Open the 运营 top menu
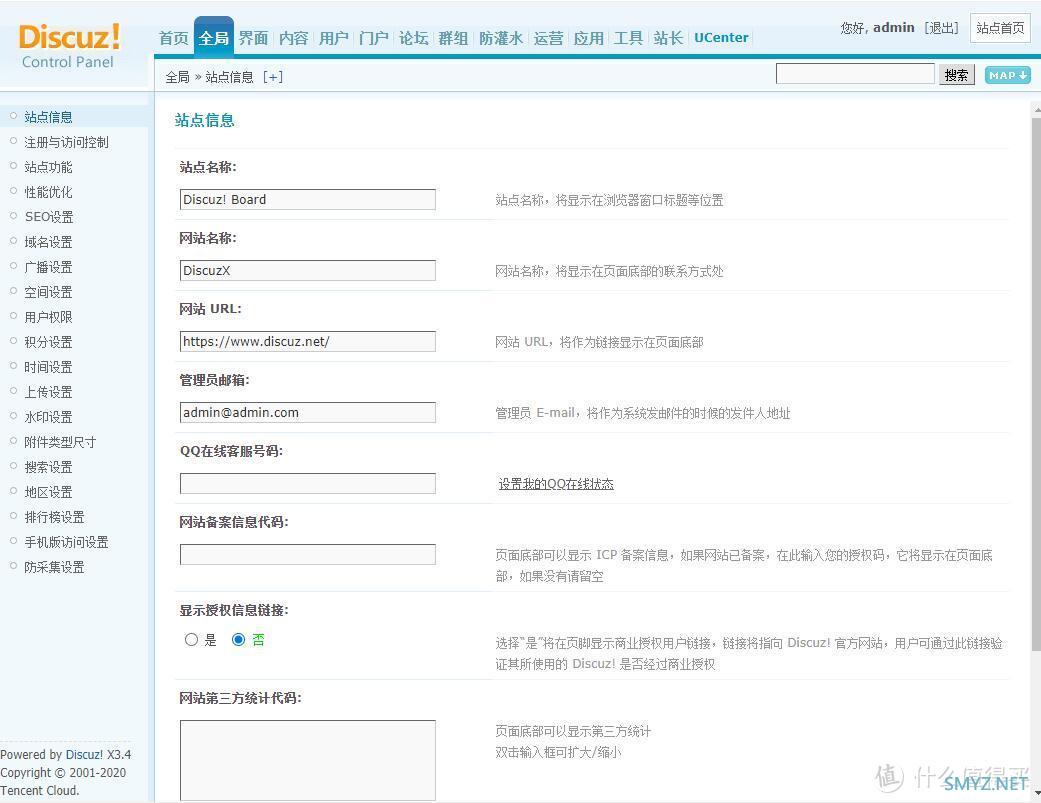 (x=548, y=38)
